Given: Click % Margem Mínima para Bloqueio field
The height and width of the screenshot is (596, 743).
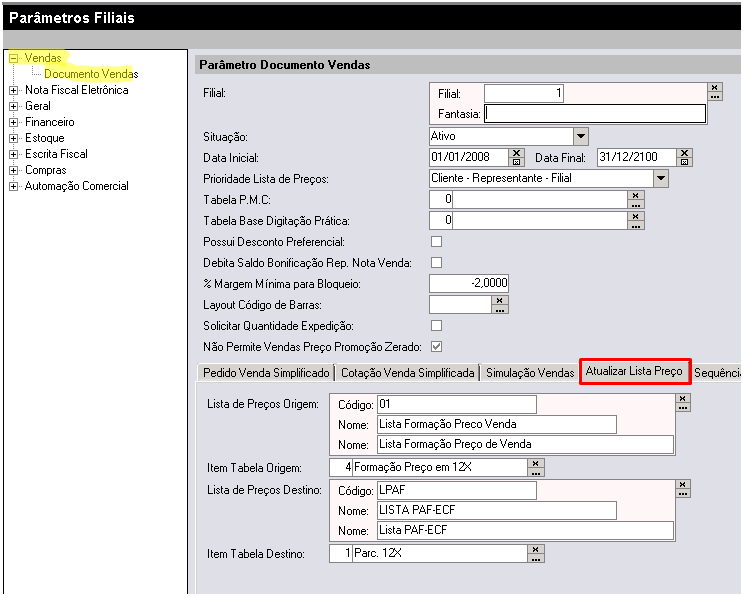Looking at the screenshot, I should click(x=469, y=283).
